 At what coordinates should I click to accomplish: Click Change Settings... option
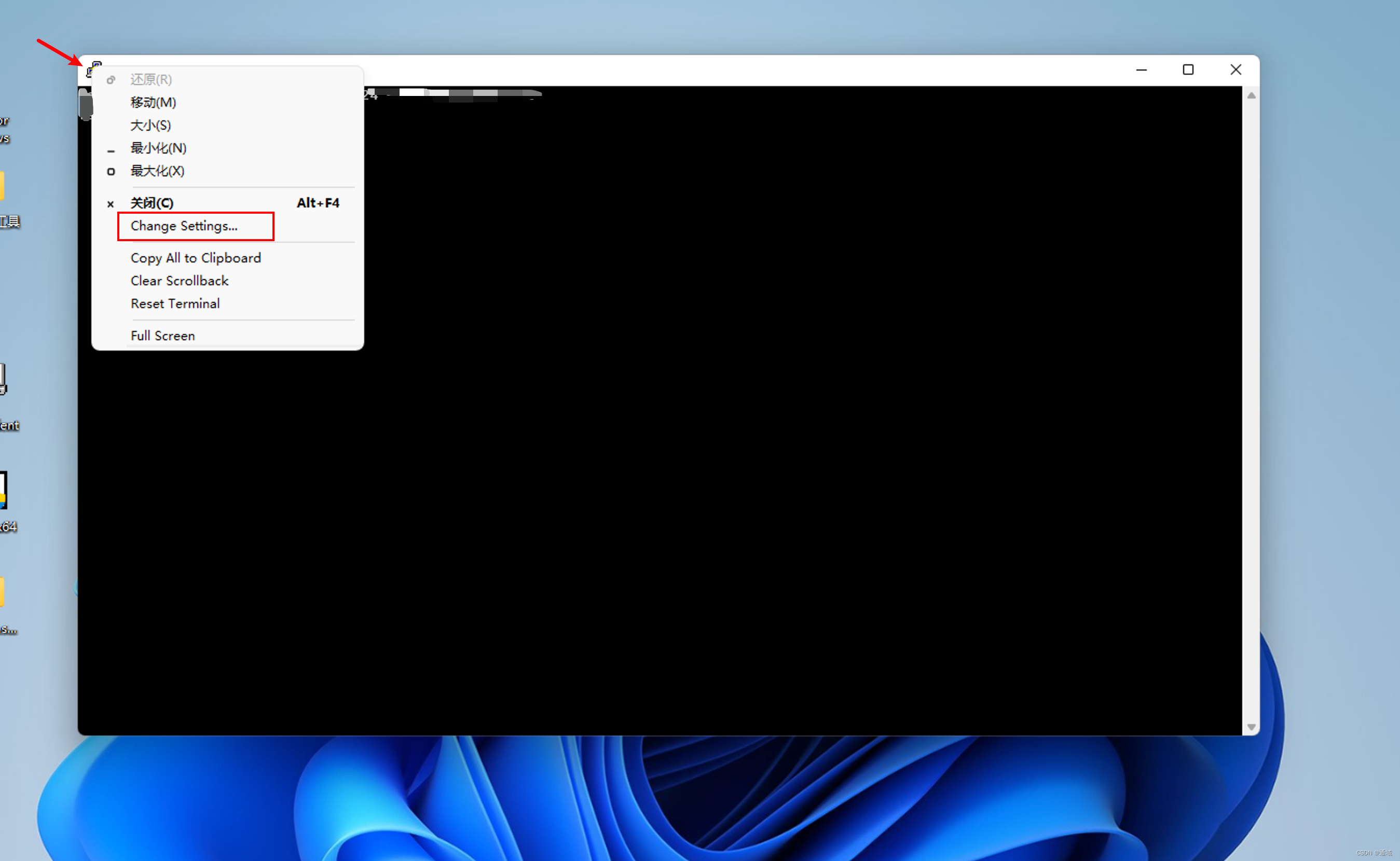coord(183,225)
